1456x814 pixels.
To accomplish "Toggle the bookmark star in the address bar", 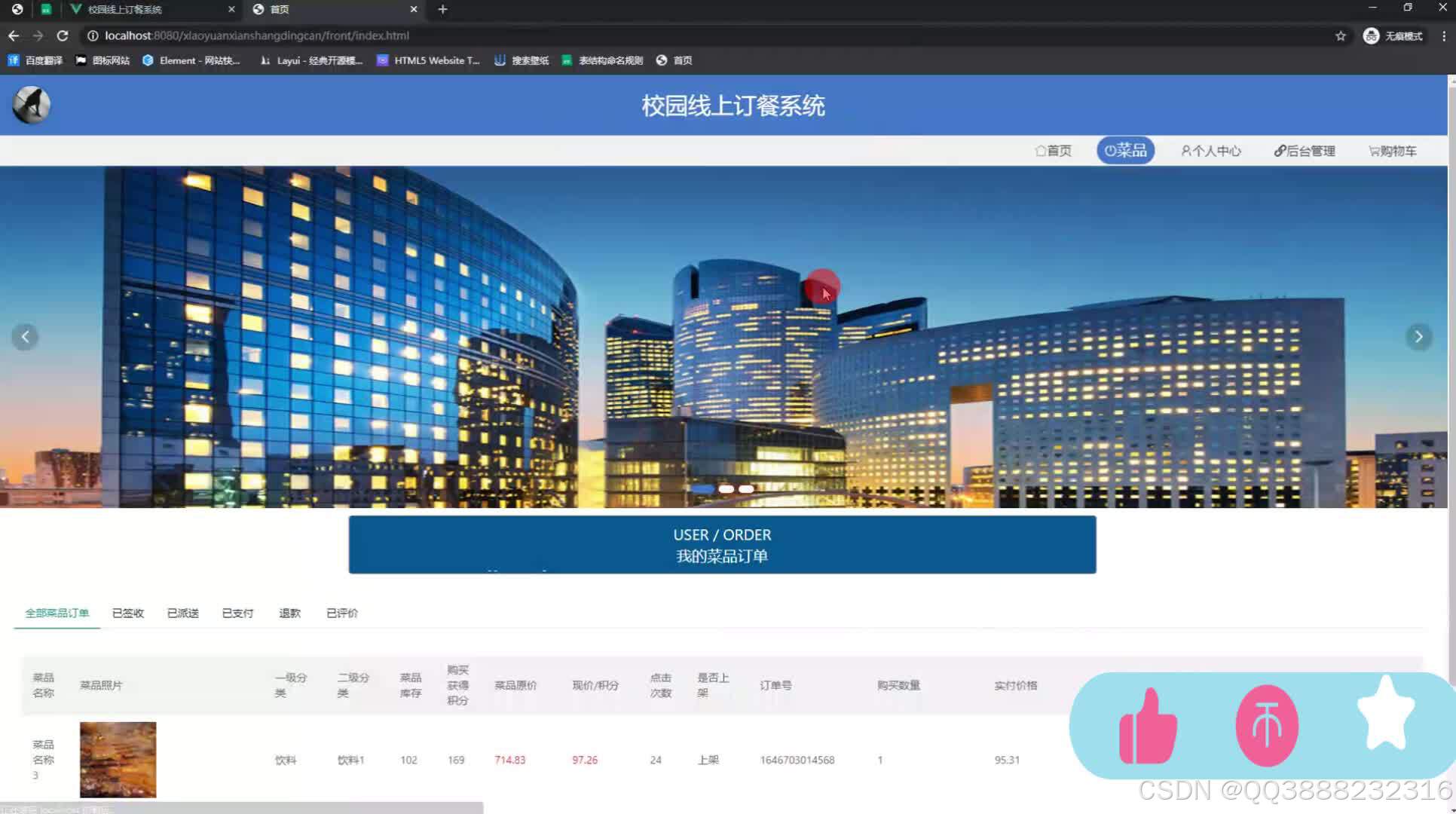I will coord(1341,35).
